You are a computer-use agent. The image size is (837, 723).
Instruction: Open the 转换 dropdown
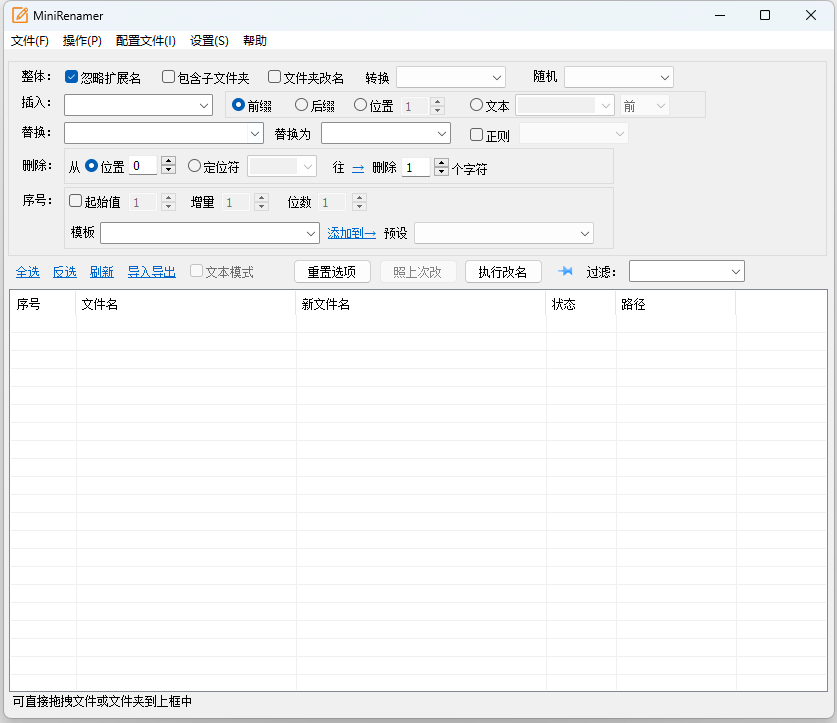coord(451,77)
